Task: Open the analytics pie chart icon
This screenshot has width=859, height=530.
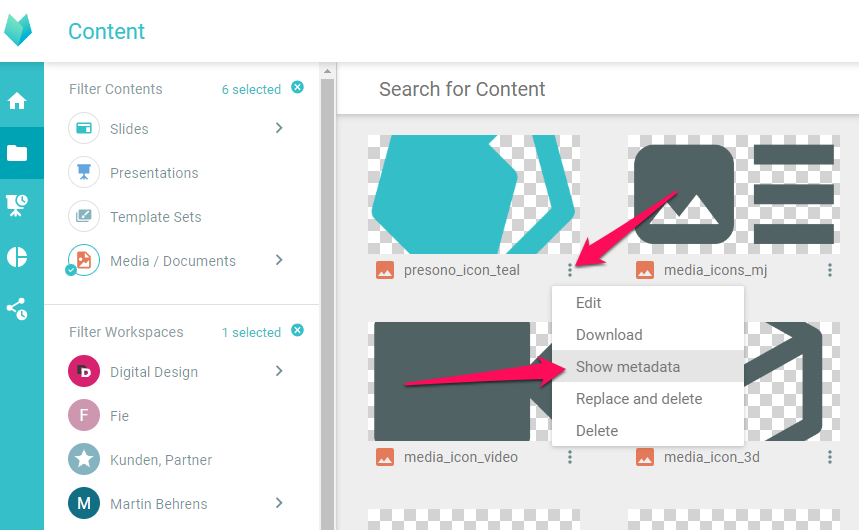Action: [17, 257]
